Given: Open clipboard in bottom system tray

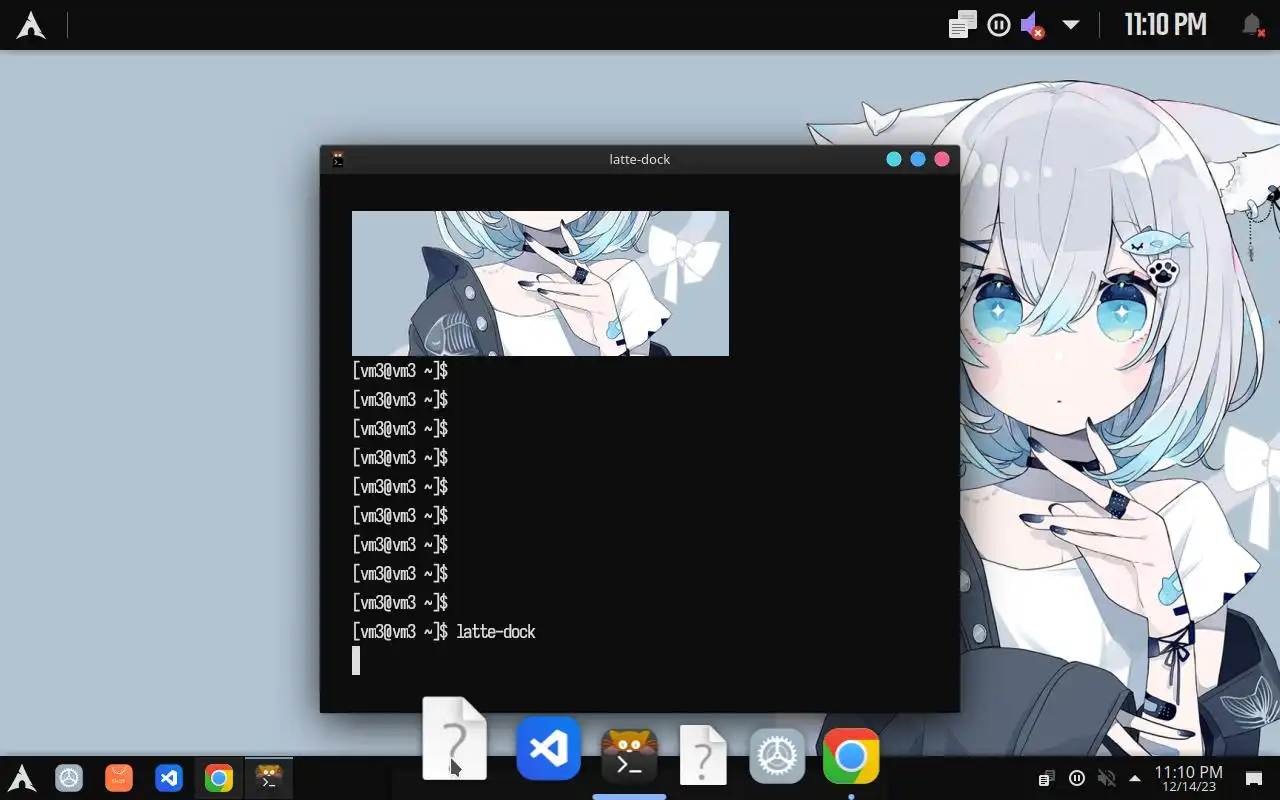Looking at the screenshot, I should click(x=1046, y=778).
